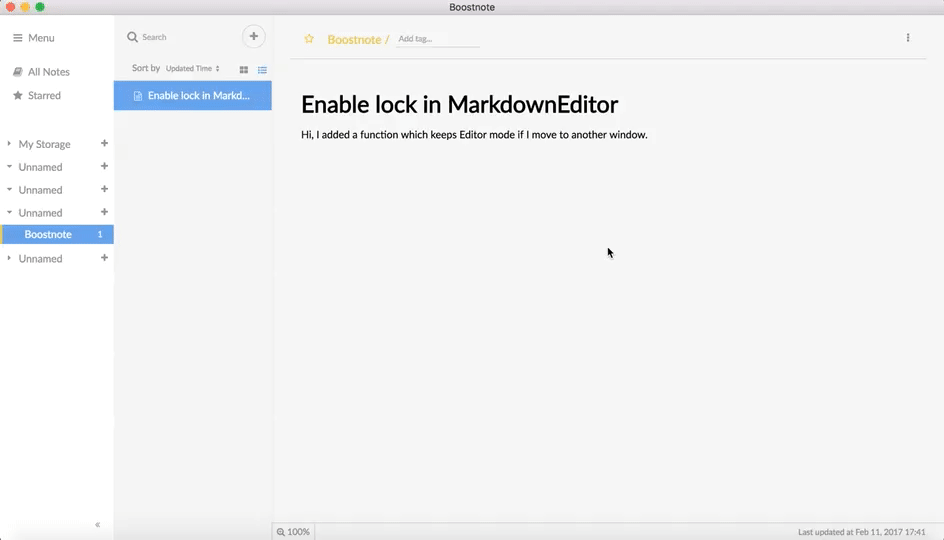Expand the My Storage arrow
The width and height of the screenshot is (944, 540).
point(9,143)
